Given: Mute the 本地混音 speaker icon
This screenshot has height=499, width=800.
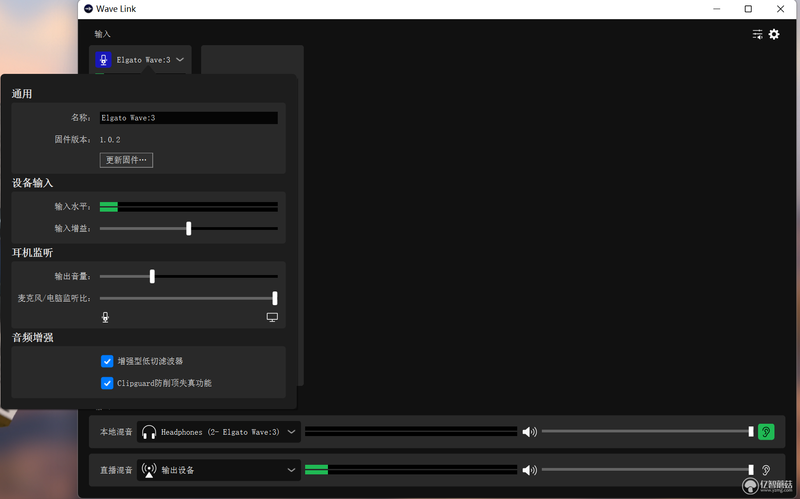Looking at the screenshot, I should [x=529, y=432].
